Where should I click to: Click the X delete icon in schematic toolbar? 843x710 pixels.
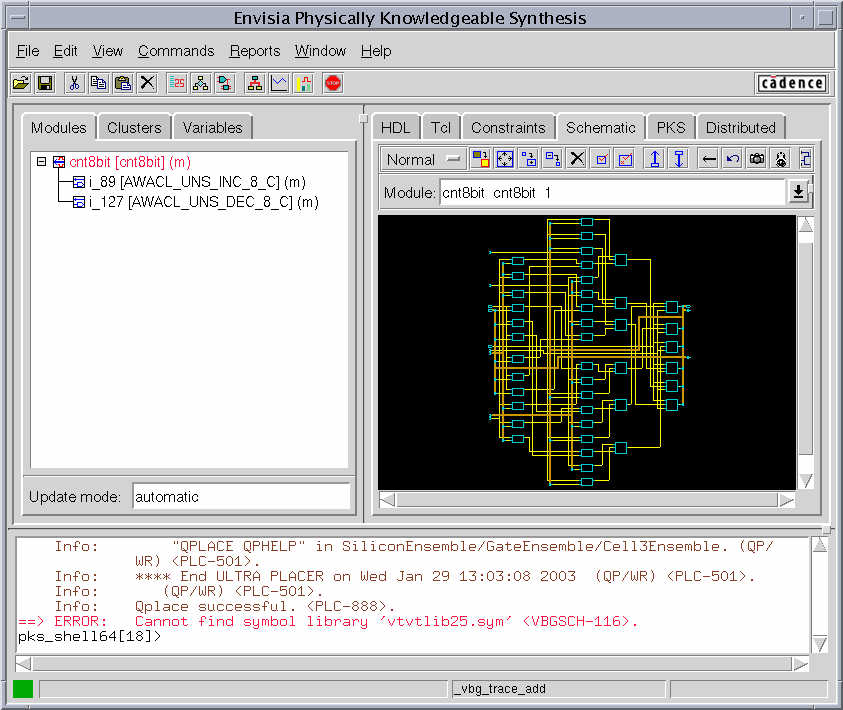pyautogui.click(x=577, y=159)
